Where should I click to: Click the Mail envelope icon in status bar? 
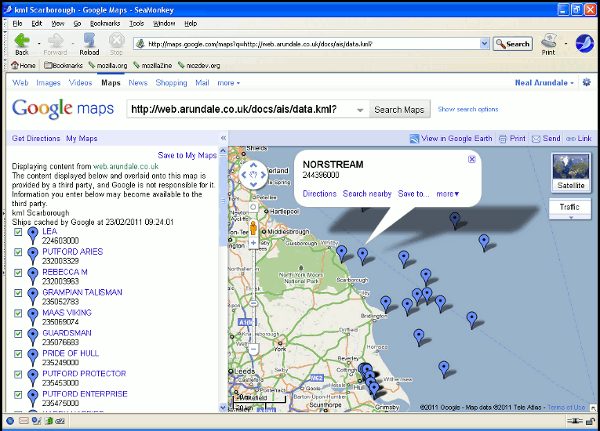click(24, 421)
